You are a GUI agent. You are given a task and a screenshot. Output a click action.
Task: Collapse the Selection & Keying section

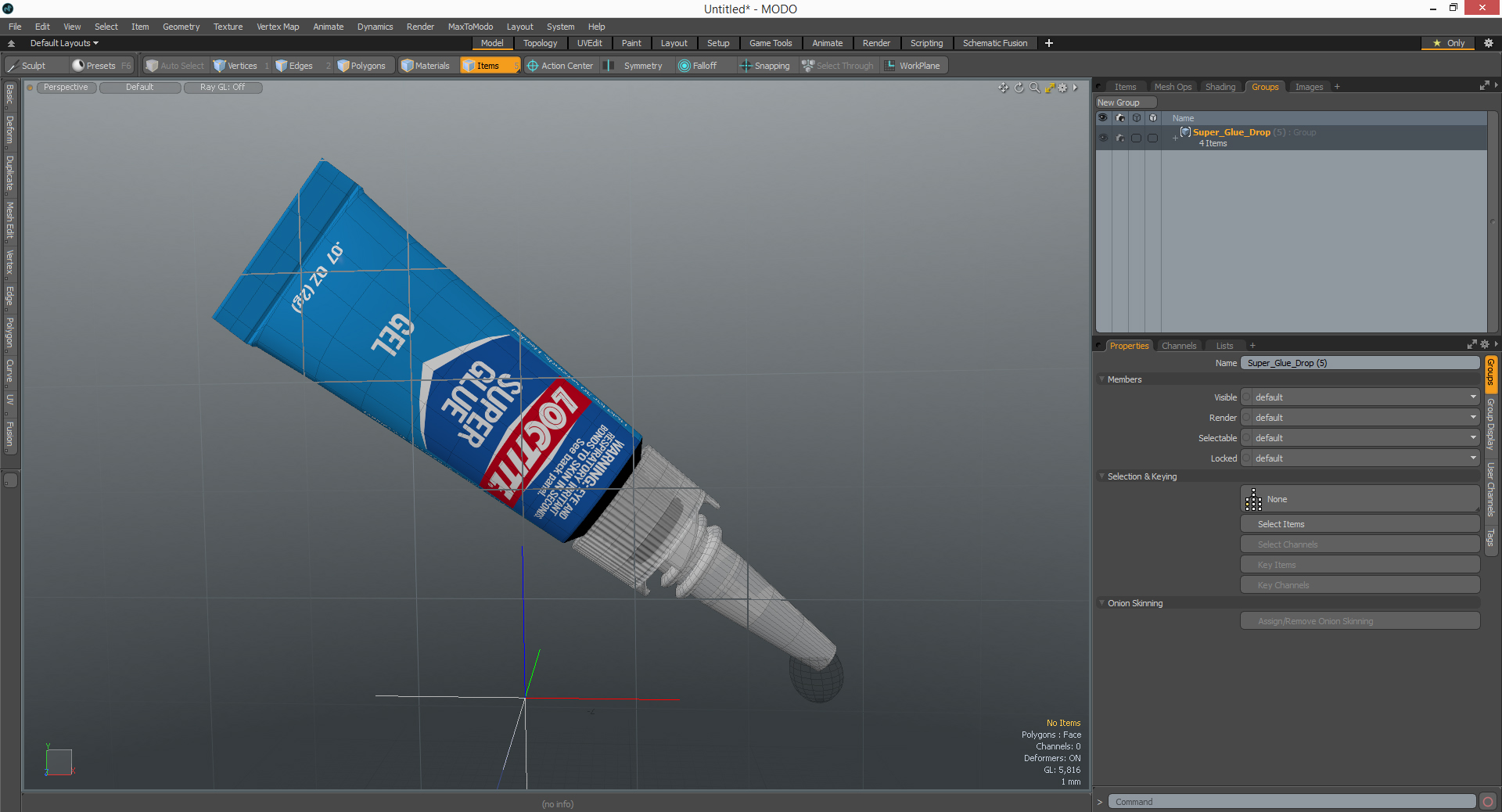[1102, 476]
